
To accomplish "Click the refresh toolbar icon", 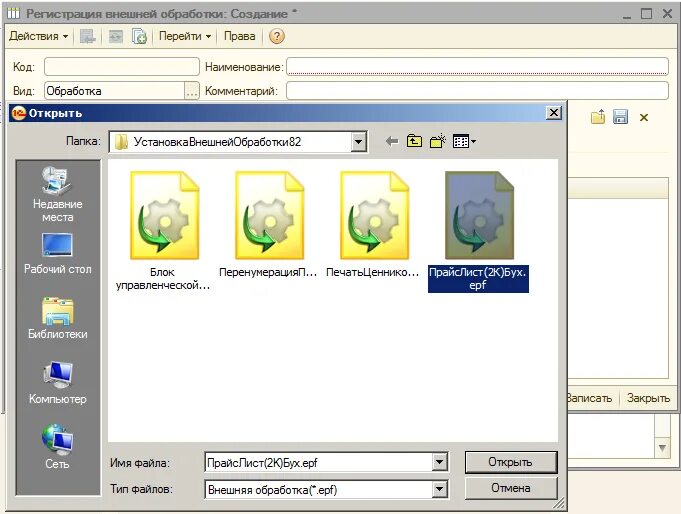I will (x=116, y=36).
